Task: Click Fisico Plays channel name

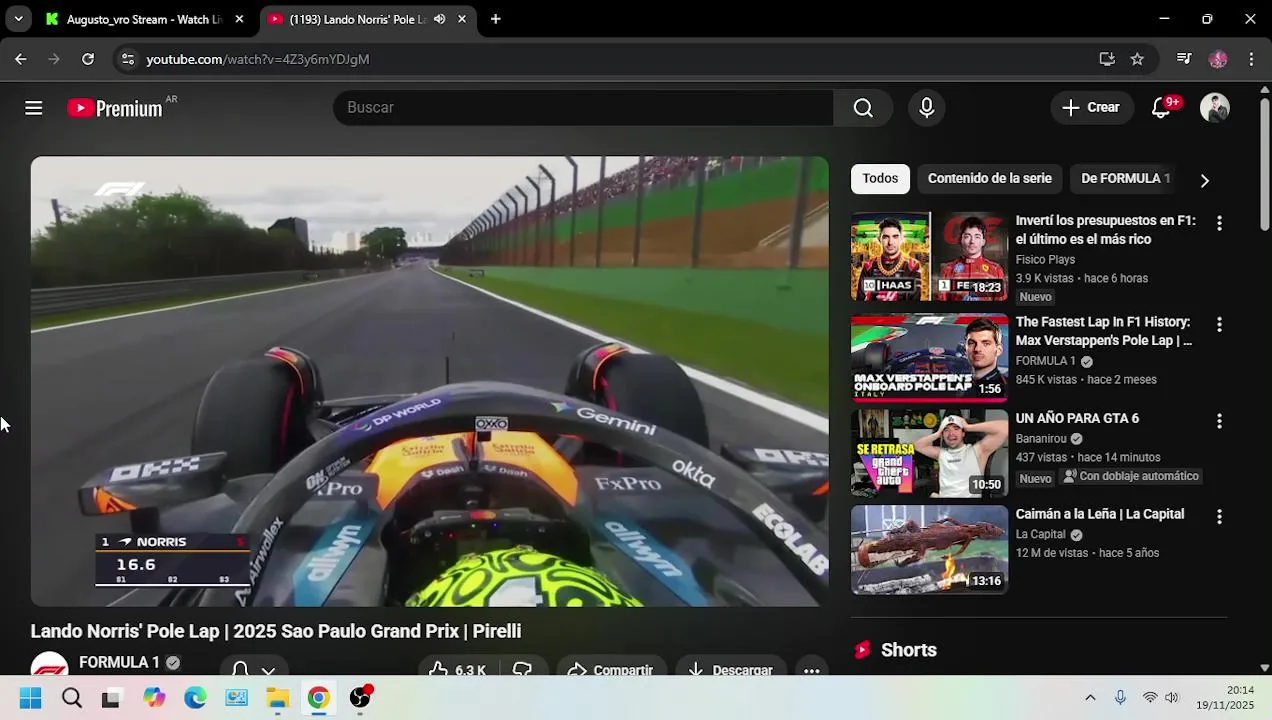Action: 1045,260
